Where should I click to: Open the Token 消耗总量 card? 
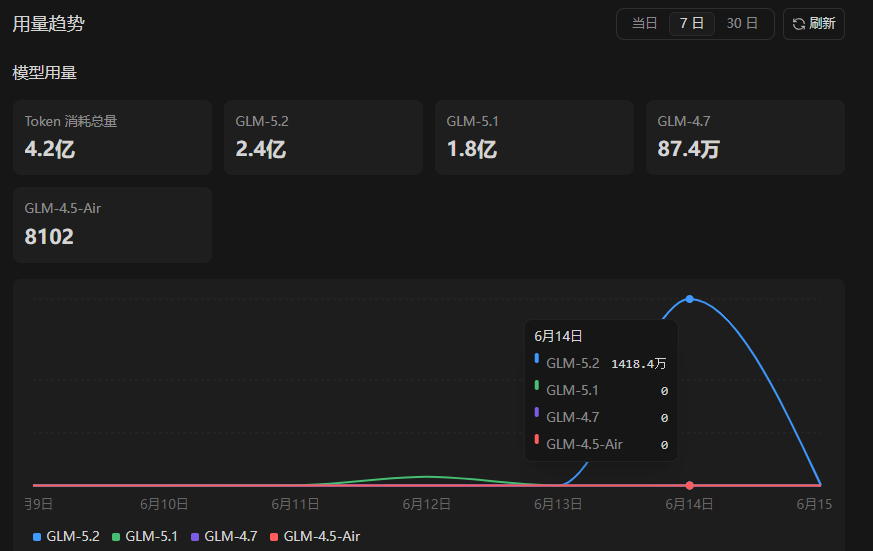click(112, 137)
